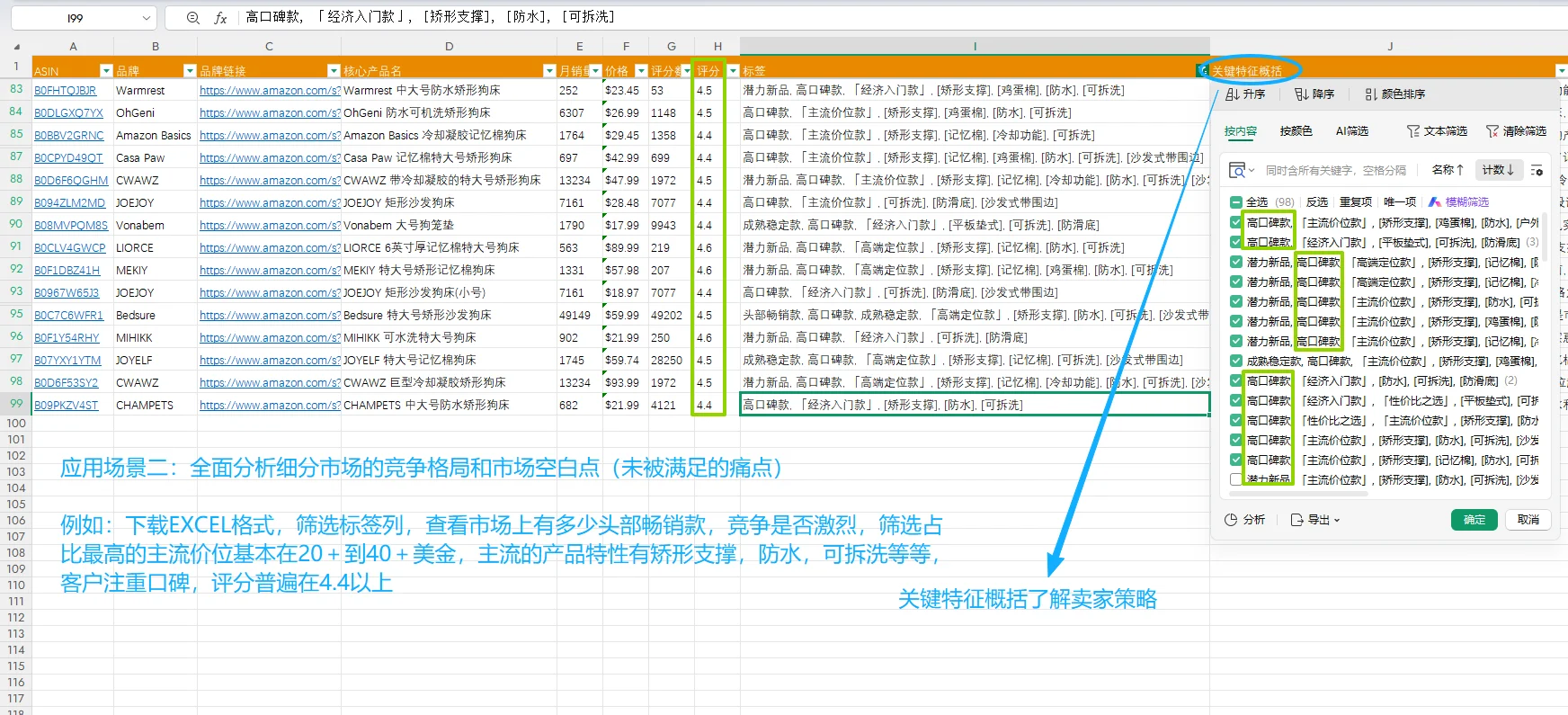Click 重复项 to select duplicates
1568x715 pixels.
pos(1356,202)
